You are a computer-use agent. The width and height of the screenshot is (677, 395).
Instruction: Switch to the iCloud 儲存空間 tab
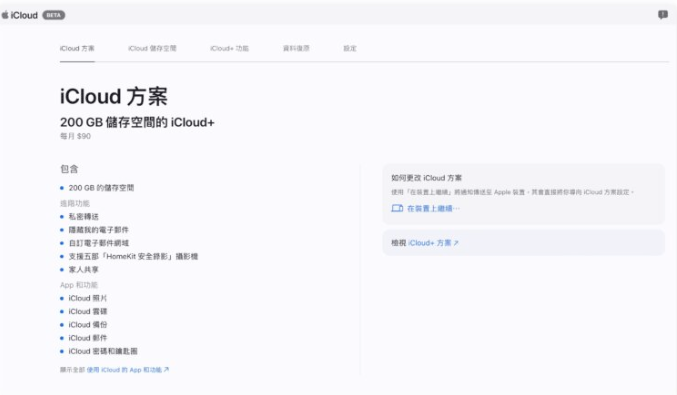[152, 48]
